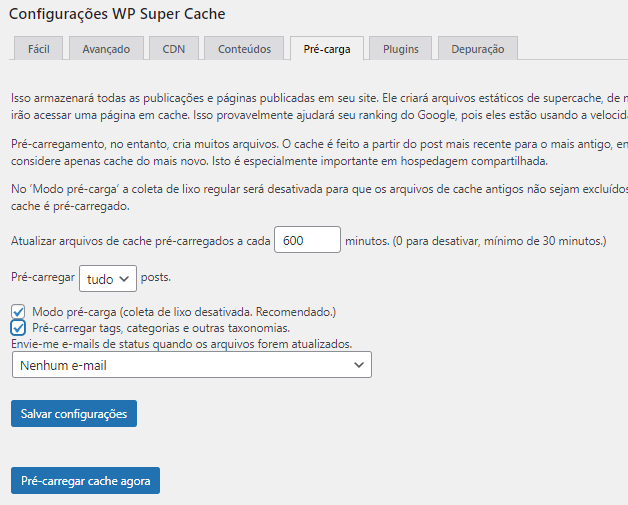Expand the 'tudo' posts dropdown
Viewport: 628px width, 505px height.
click(107, 279)
